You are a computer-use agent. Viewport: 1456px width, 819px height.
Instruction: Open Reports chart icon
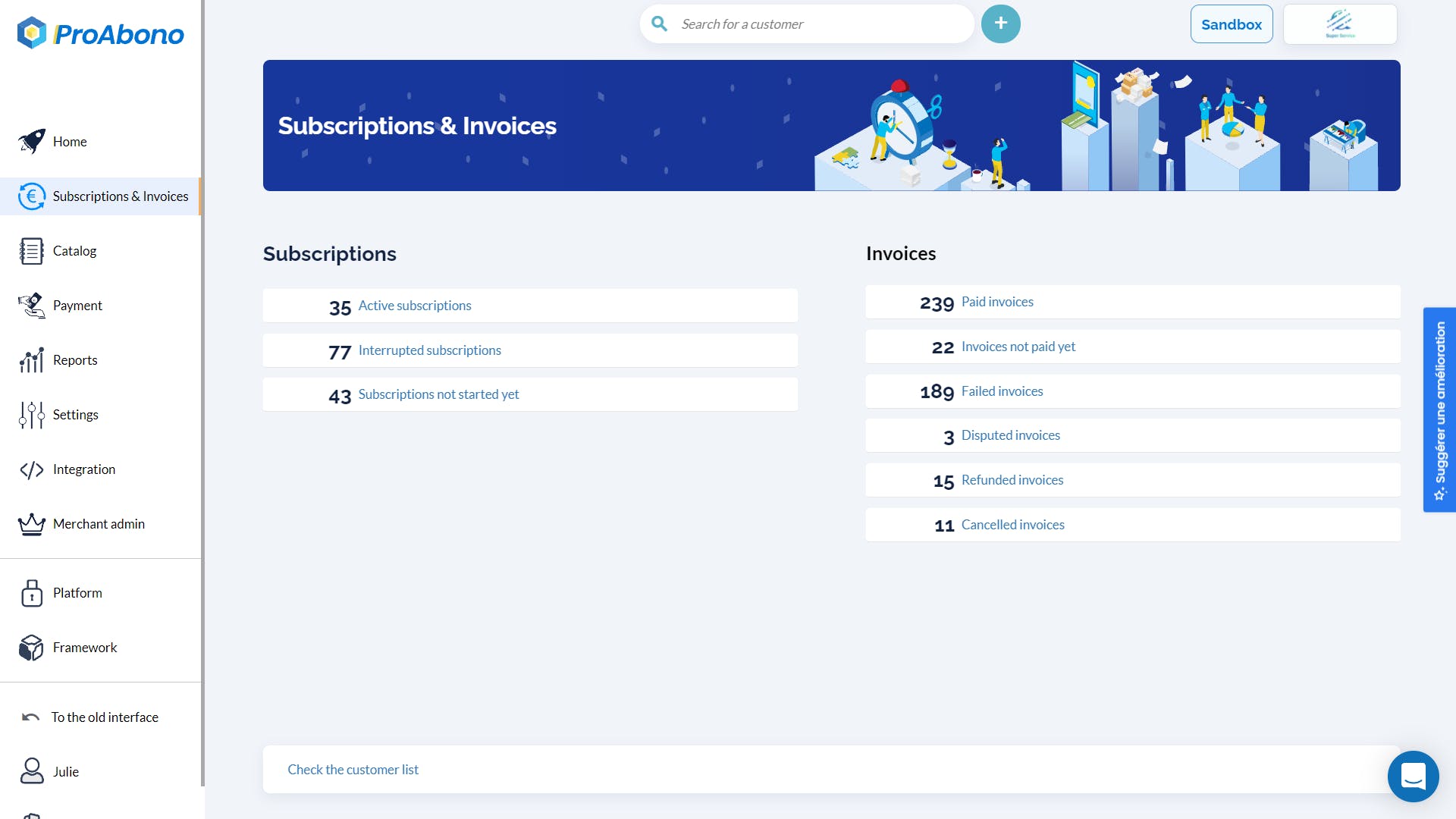pyautogui.click(x=32, y=360)
